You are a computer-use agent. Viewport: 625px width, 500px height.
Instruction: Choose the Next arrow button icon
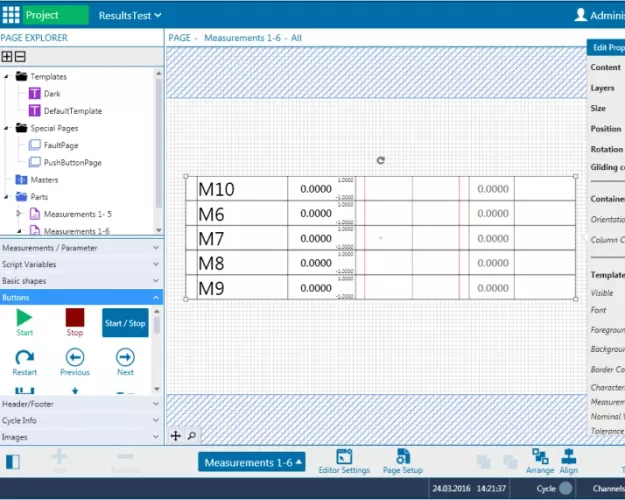(x=125, y=358)
